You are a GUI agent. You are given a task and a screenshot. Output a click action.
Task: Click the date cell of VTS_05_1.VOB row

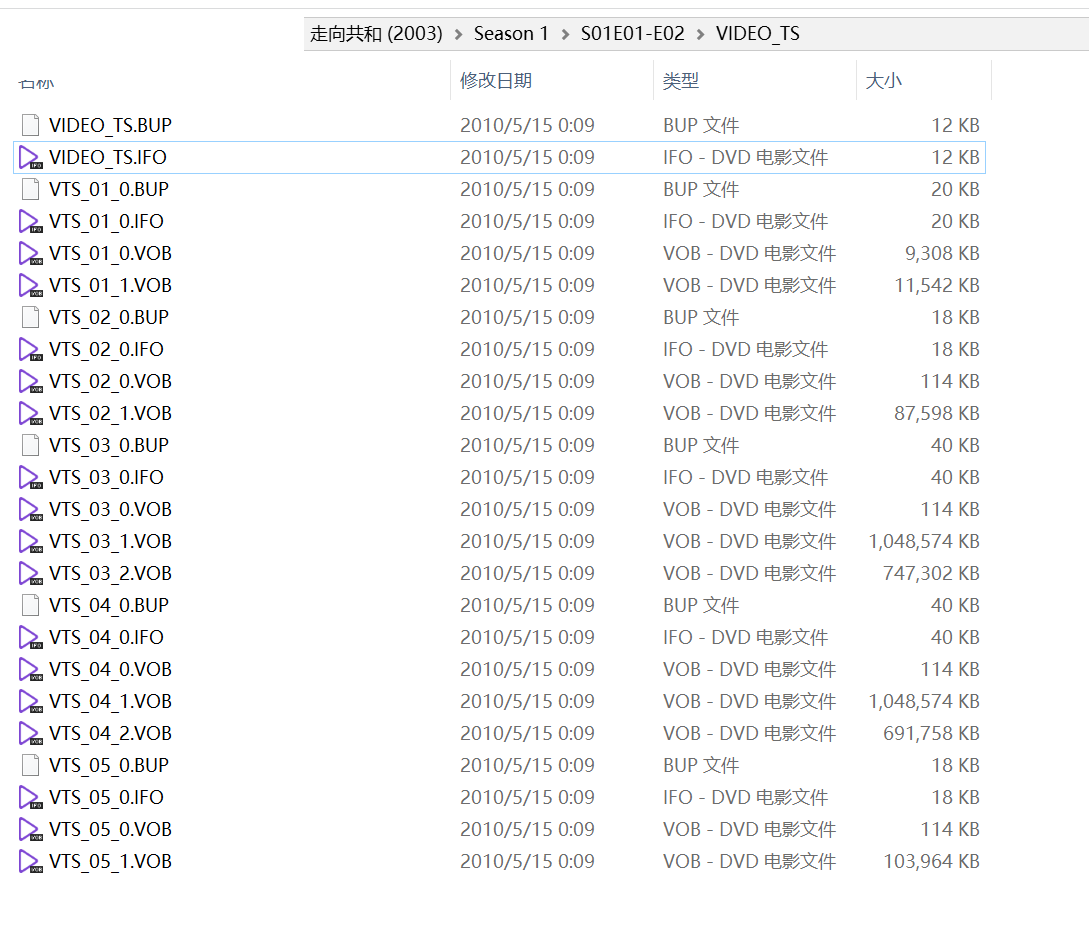[x=527, y=860]
